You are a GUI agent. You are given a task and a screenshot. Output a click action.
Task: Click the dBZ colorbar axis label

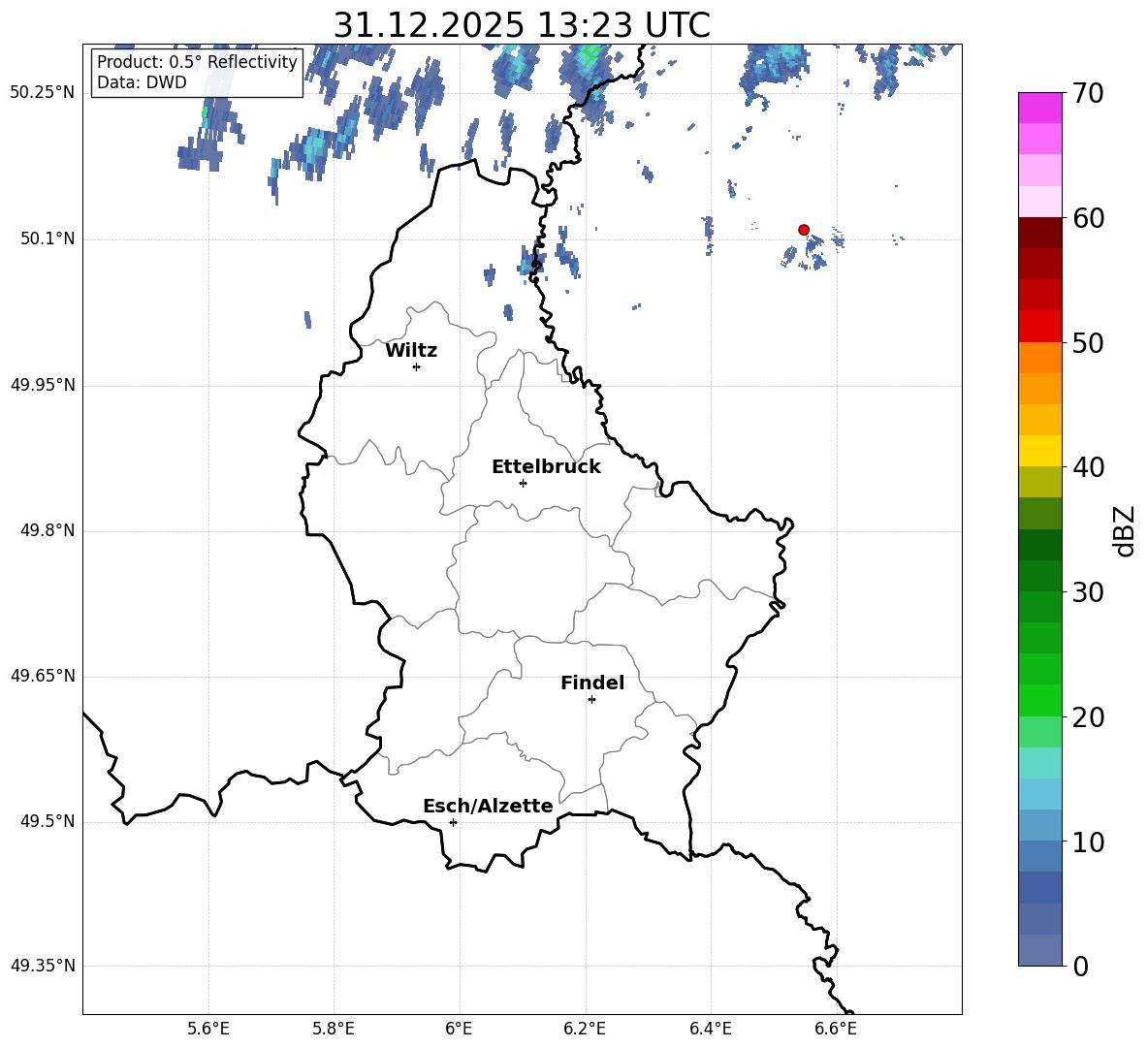(x=1124, y=531)
